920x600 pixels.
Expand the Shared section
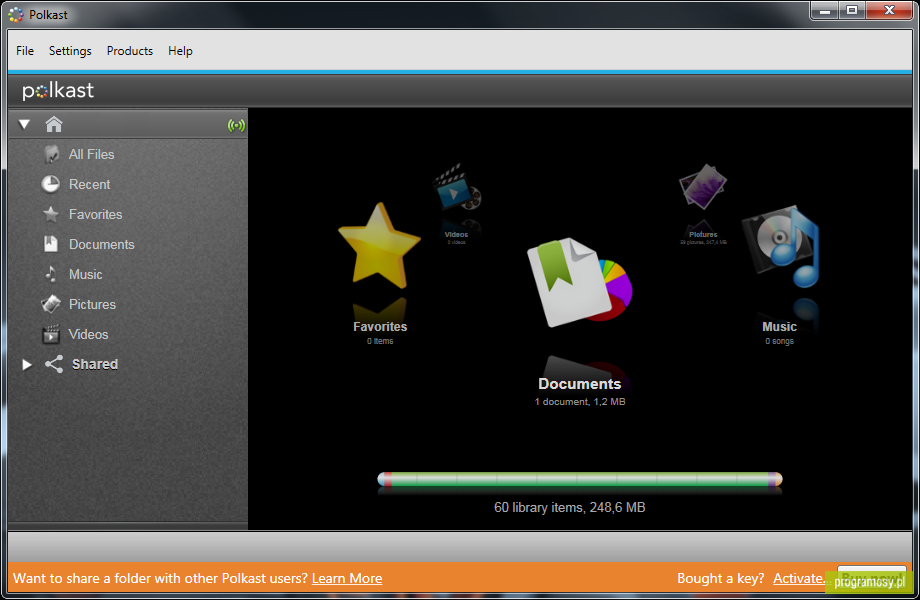26,364
